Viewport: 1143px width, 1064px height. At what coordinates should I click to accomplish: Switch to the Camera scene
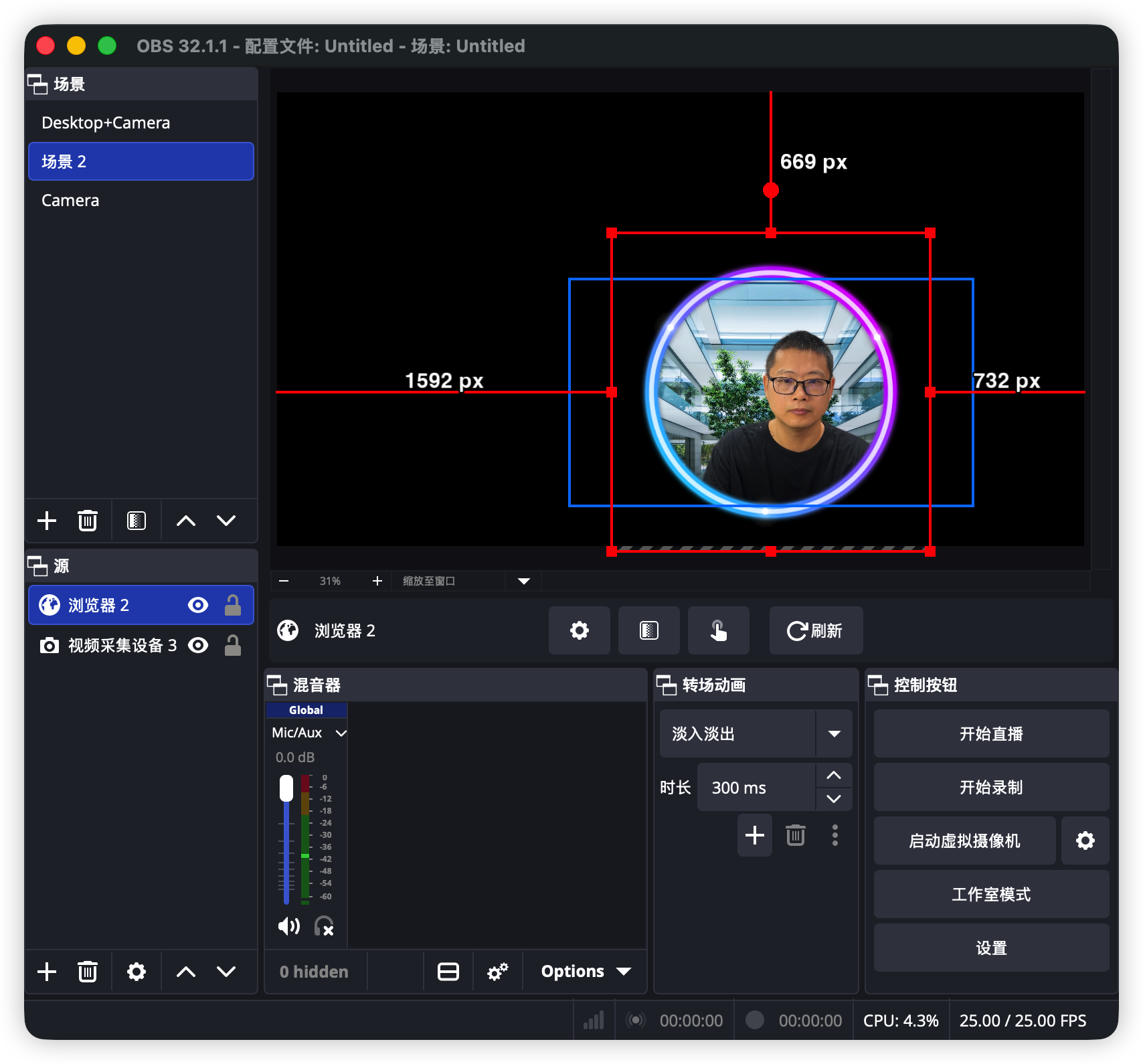pos(70,200)
